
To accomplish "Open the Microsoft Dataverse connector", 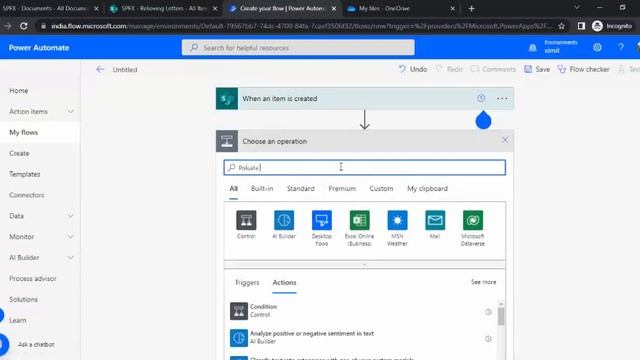I will pos(473,220).
